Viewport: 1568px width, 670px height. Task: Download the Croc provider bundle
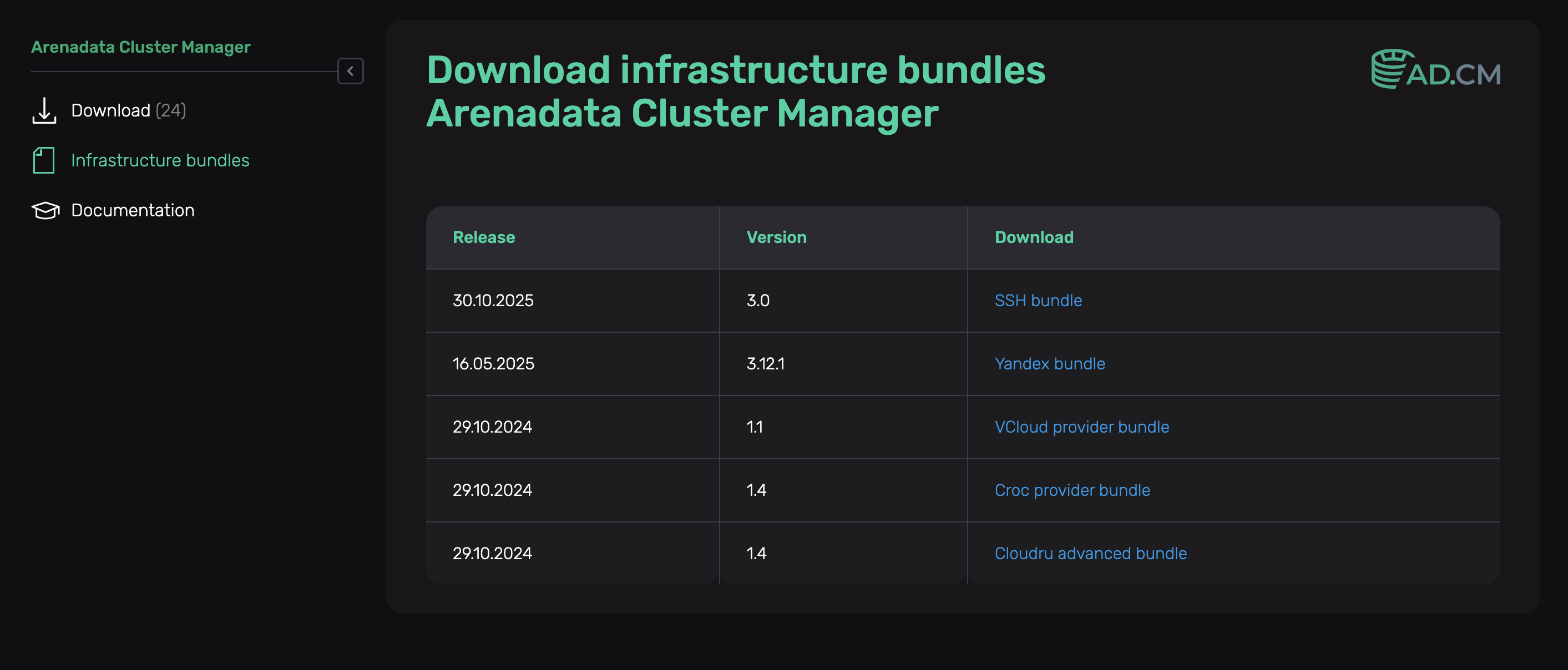pos(1073,490)
